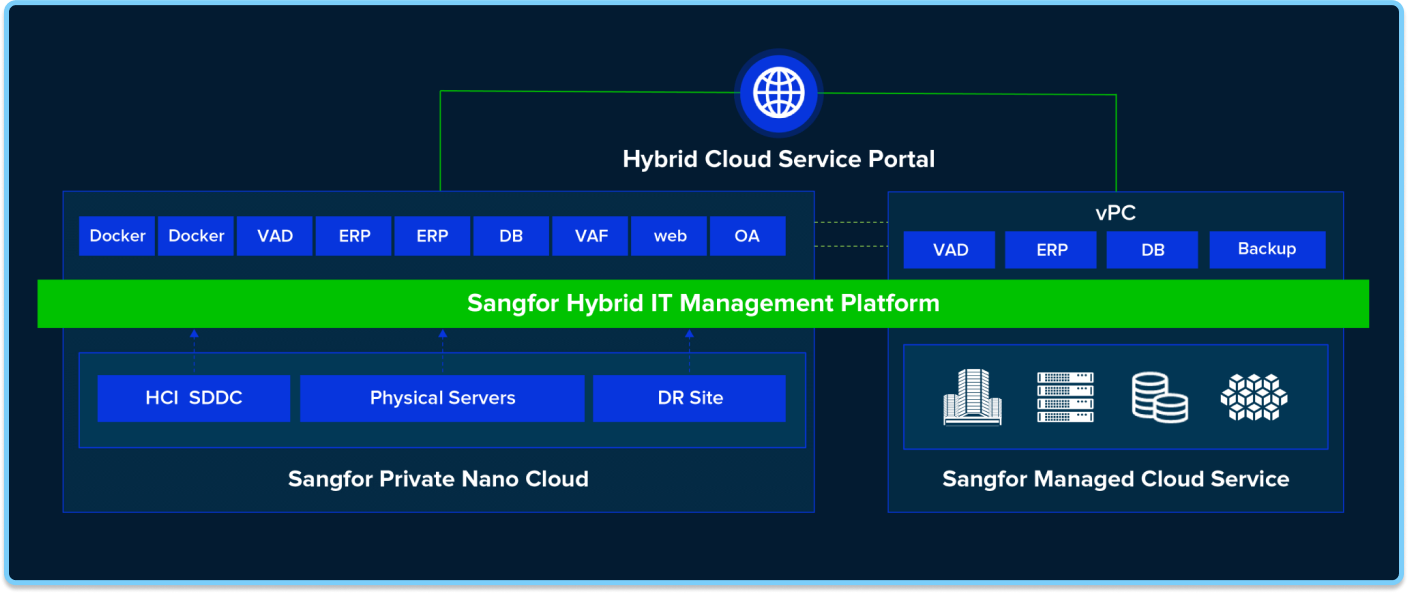The height and width of the screenshot is (594, 1408).
Task: Click the leftmost Docker block
Action: (x=117, y=236)
